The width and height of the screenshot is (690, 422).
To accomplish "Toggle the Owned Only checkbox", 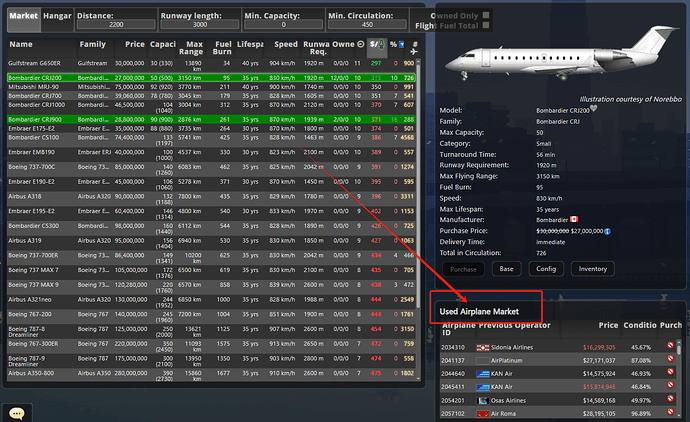I will tap(486, 15).
